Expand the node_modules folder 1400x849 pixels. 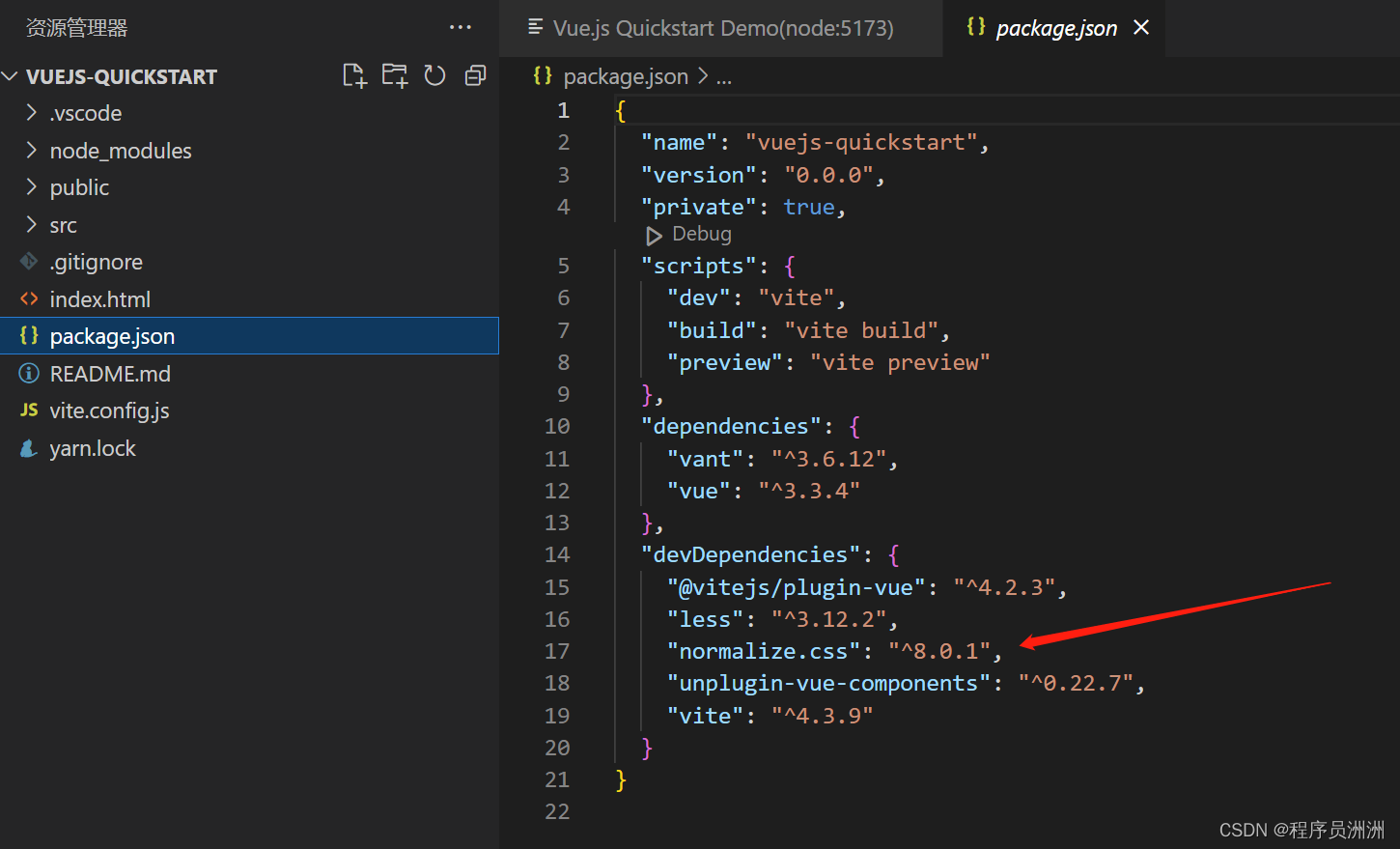point(32,150)
